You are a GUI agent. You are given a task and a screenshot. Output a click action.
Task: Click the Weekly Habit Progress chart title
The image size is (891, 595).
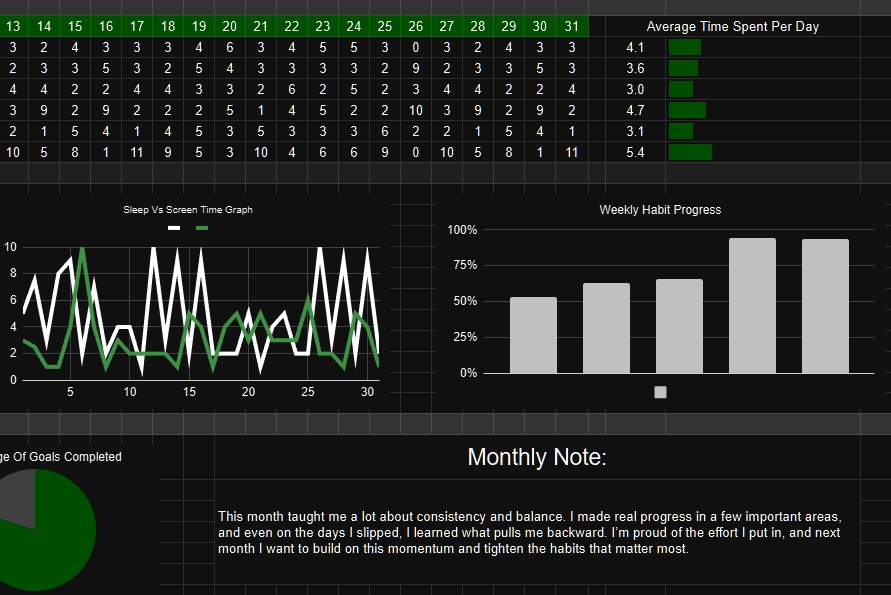(x=660, y=210)
